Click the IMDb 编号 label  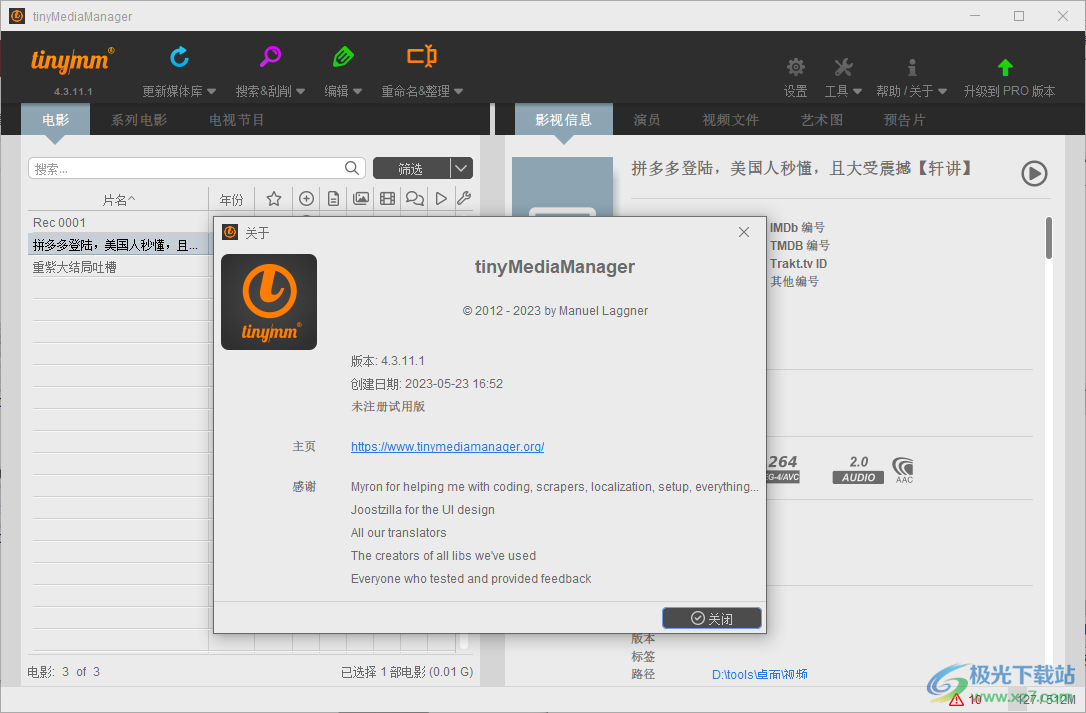click(x=797, y=227)
